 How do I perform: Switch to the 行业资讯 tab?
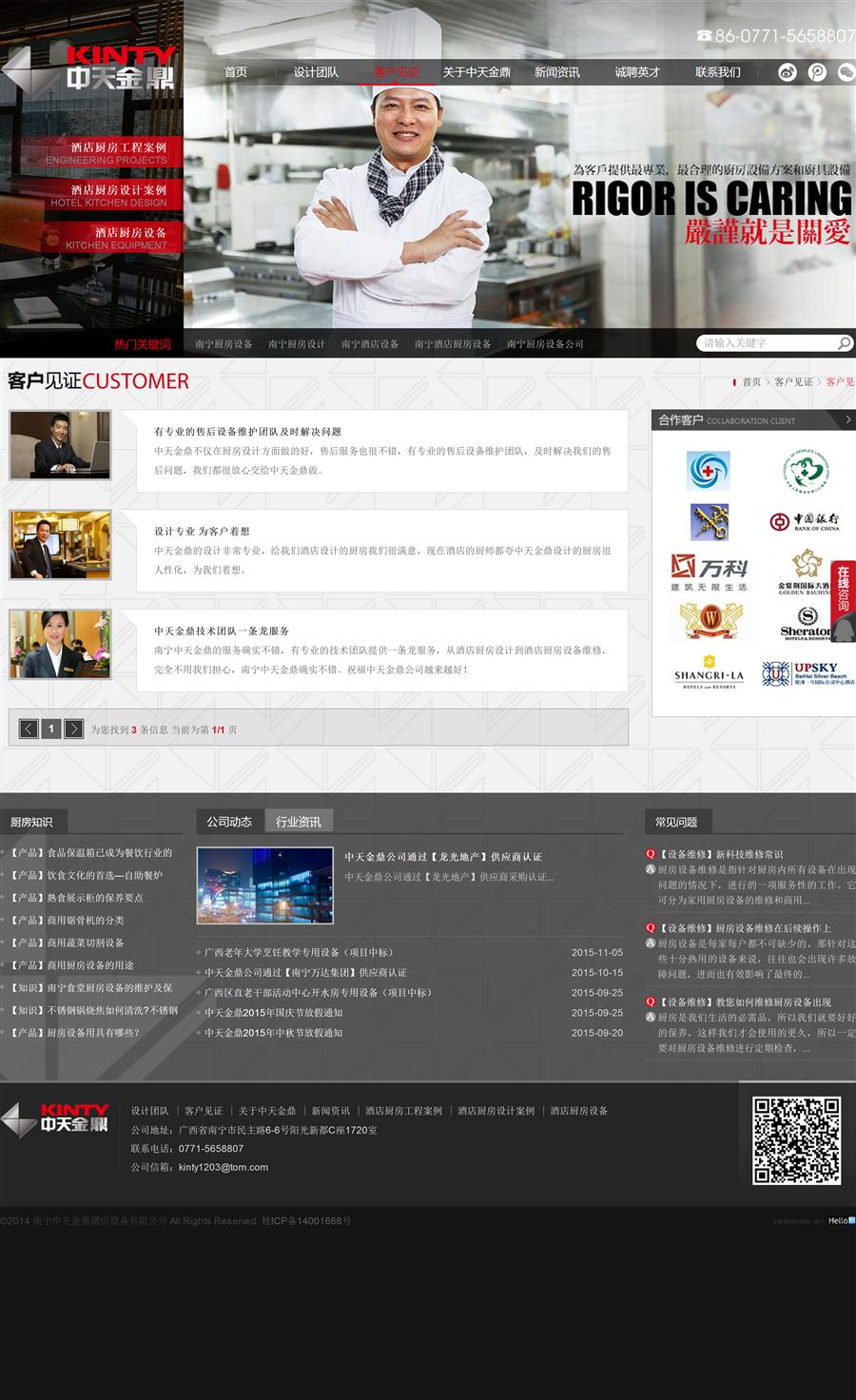pyautogui.click(x=298, y=822)
